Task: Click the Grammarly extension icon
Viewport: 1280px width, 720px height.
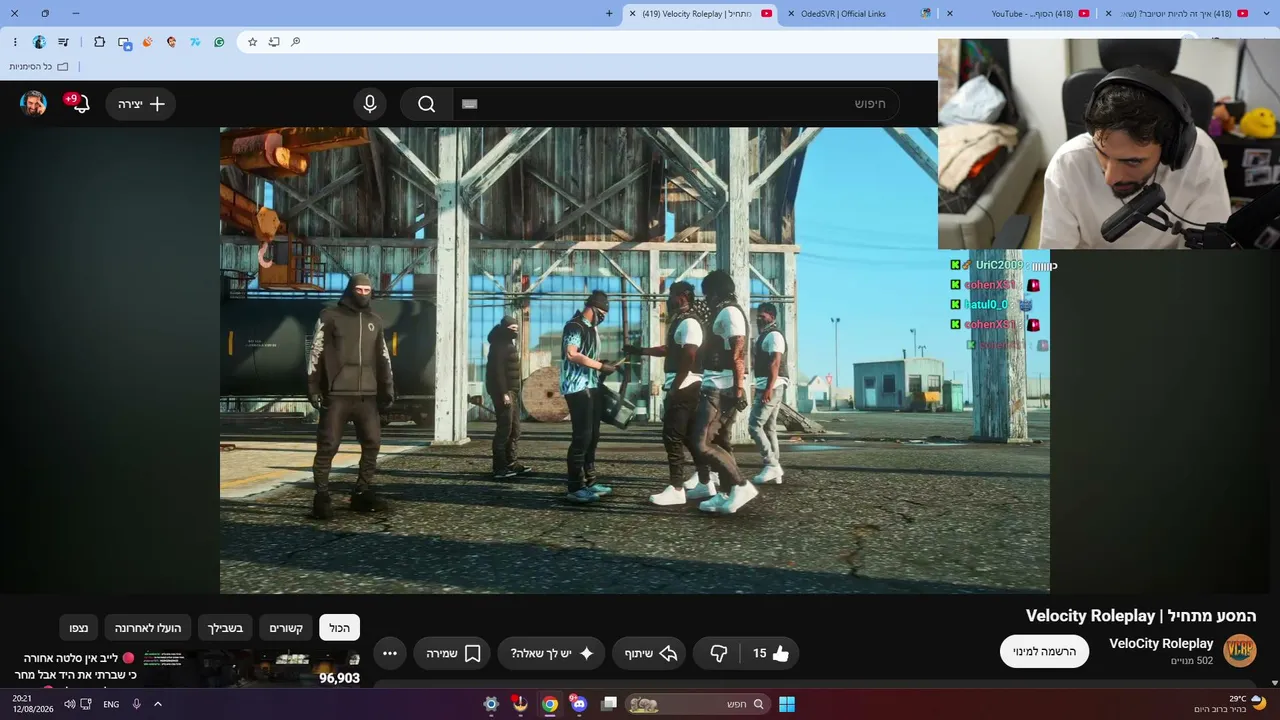Action: click(219, 42)
